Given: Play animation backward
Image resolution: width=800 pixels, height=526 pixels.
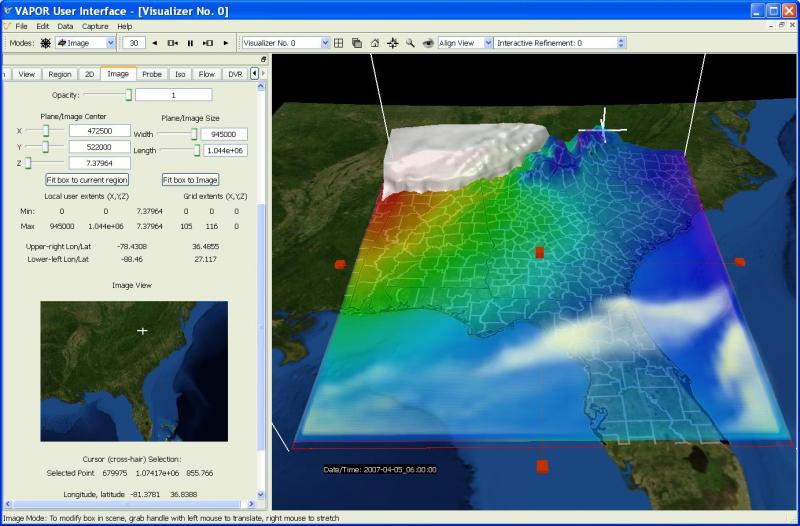Looking at the screenshot, I should (x=155, y=43).
